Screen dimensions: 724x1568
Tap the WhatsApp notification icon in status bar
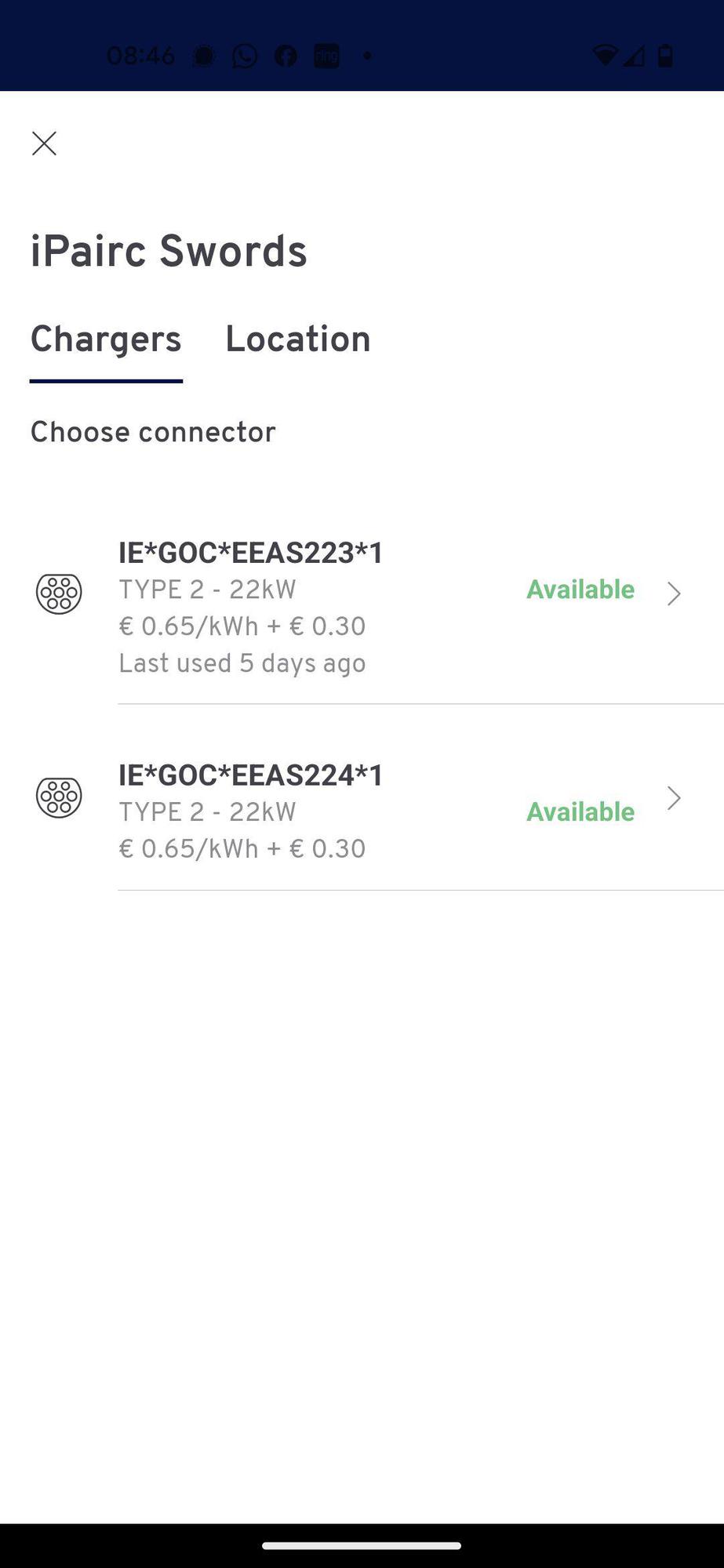[245, 56]
